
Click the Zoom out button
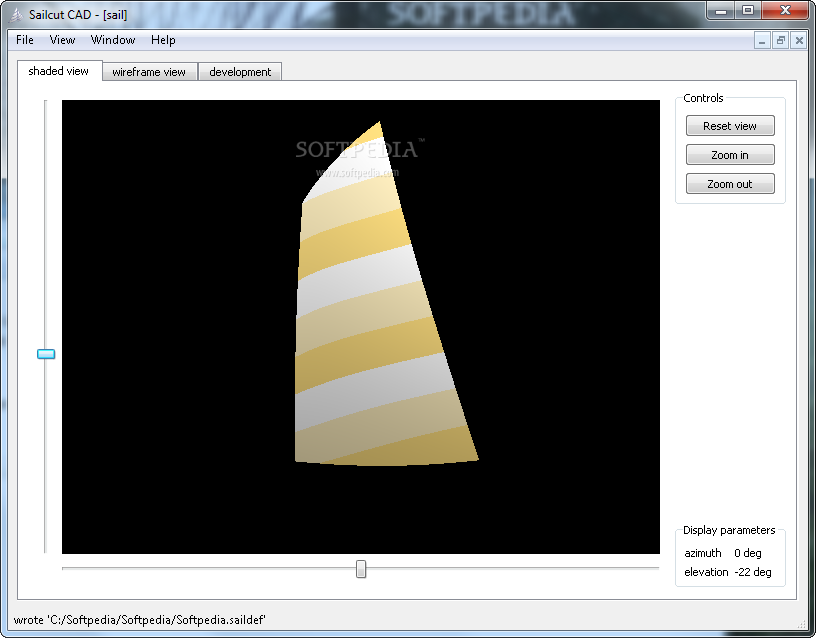click(730, 184)
